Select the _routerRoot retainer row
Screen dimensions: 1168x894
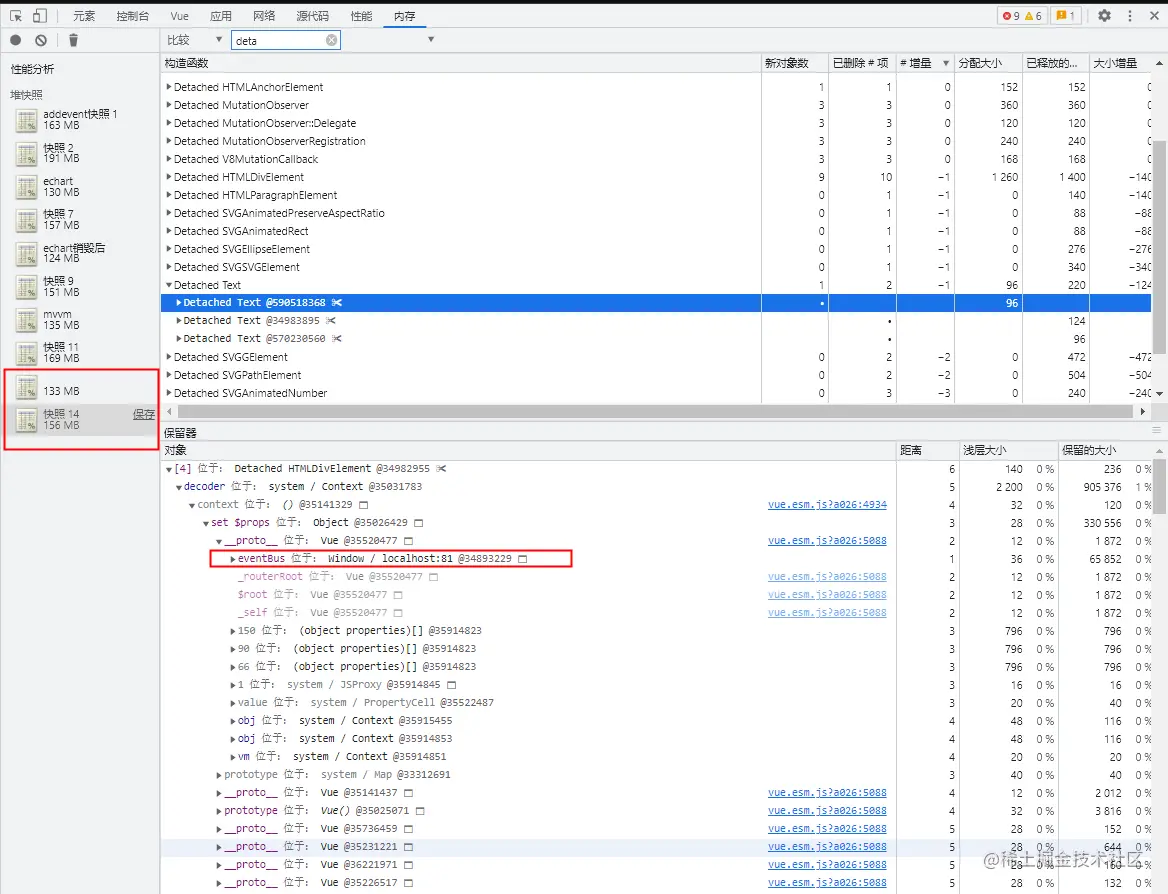click(x=656, y=577)
